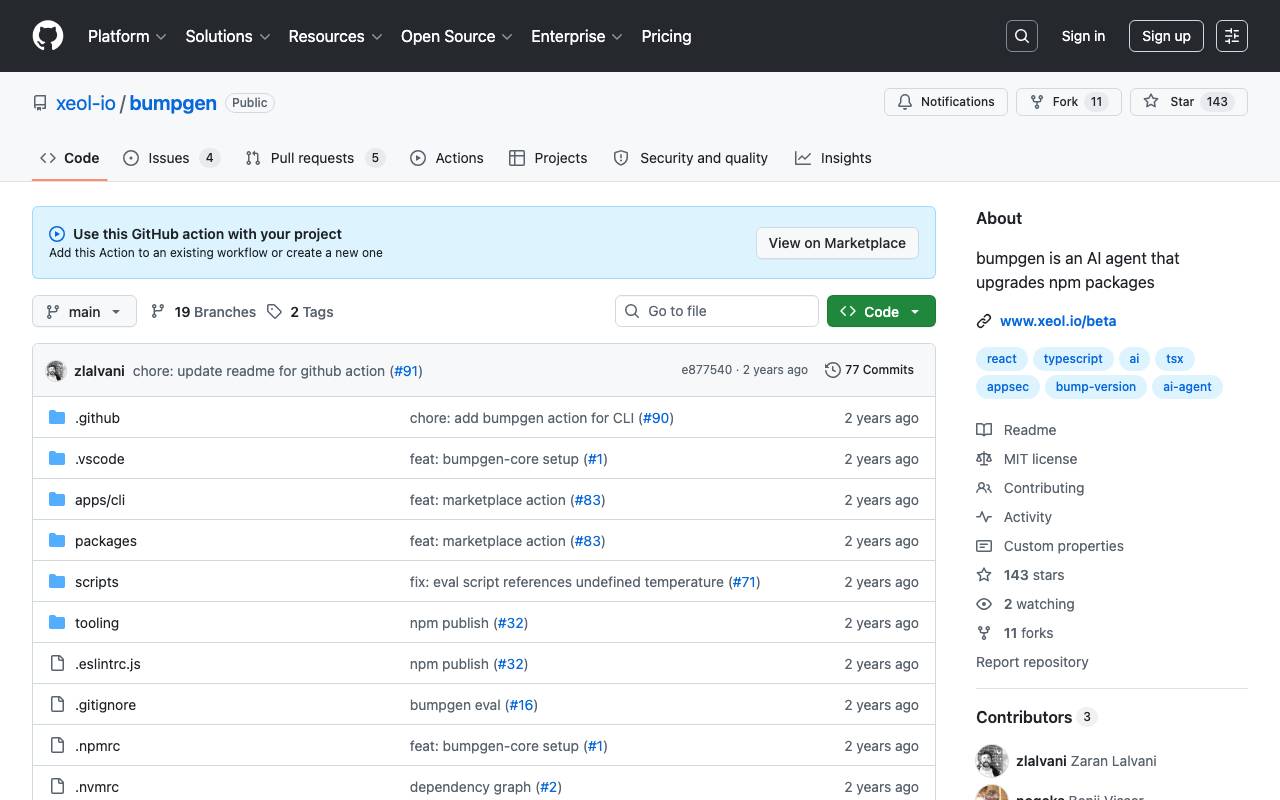Viewport: 1280px width, 800px height.
Task: Click the history clock icon by 77 Commits
Action: point(832,370)
